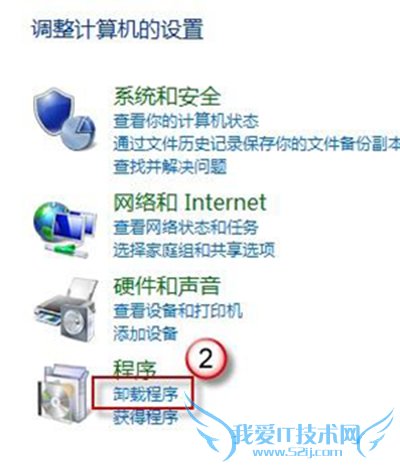Click the System and Security shield icon

tap(64, 119)
